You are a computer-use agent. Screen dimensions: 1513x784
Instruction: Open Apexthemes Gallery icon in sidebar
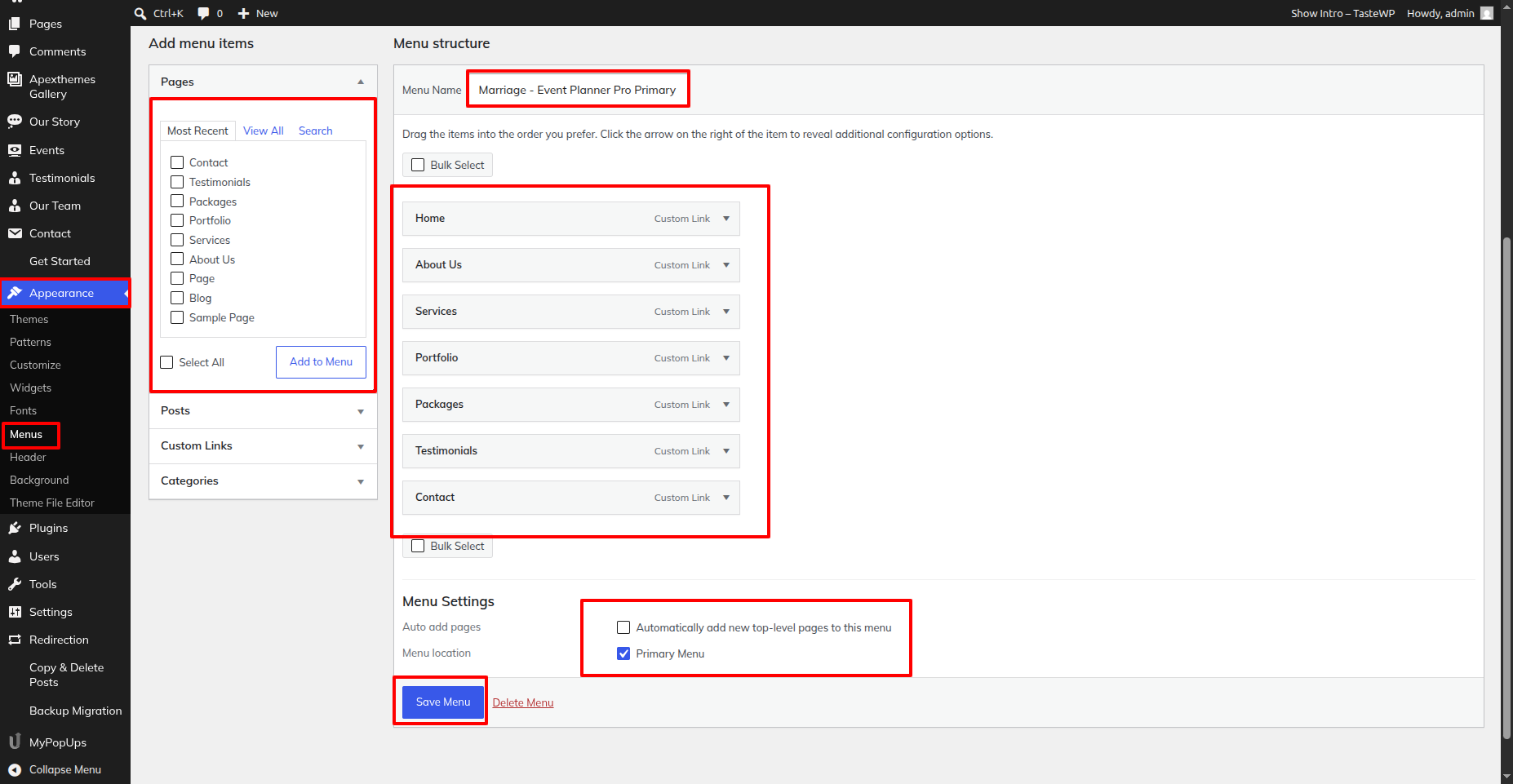[15, 79]
